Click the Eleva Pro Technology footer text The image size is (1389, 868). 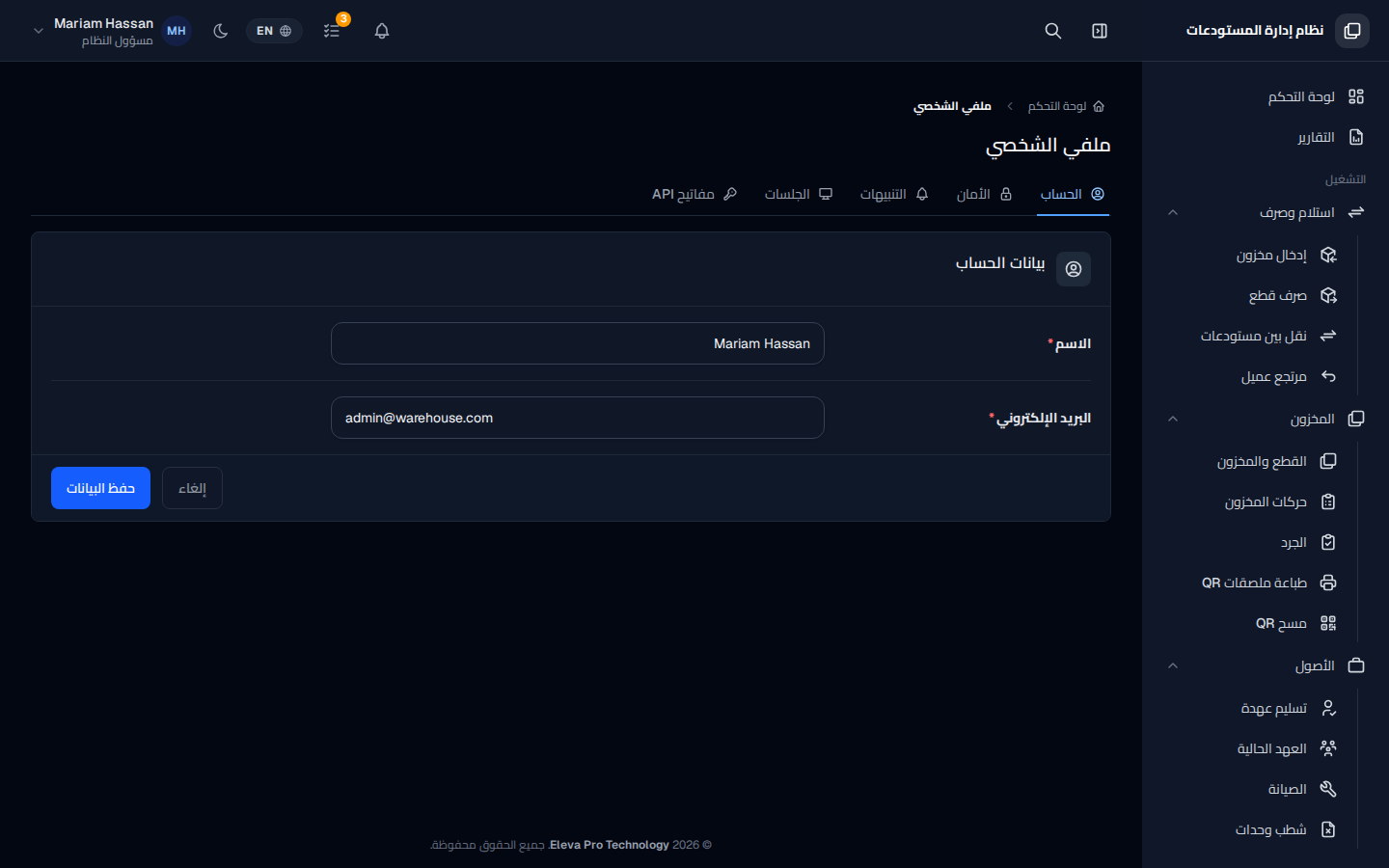tap(610, 845)
